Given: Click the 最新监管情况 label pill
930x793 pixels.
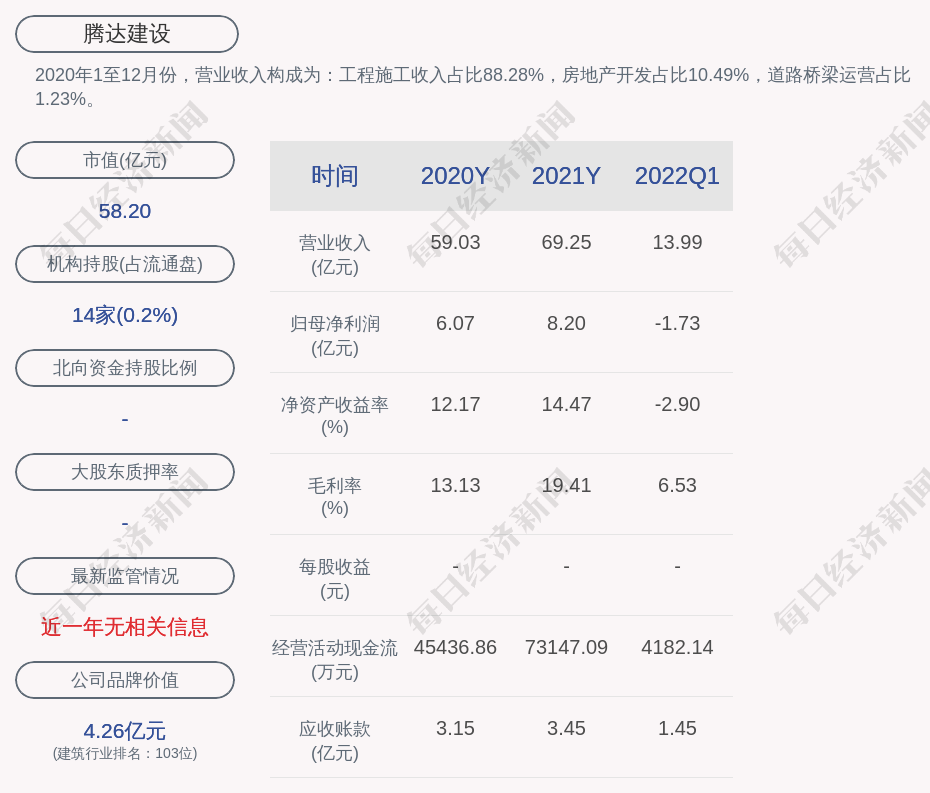Looking at the screenshot, I should pyautogui.click(x=125, y=576).
